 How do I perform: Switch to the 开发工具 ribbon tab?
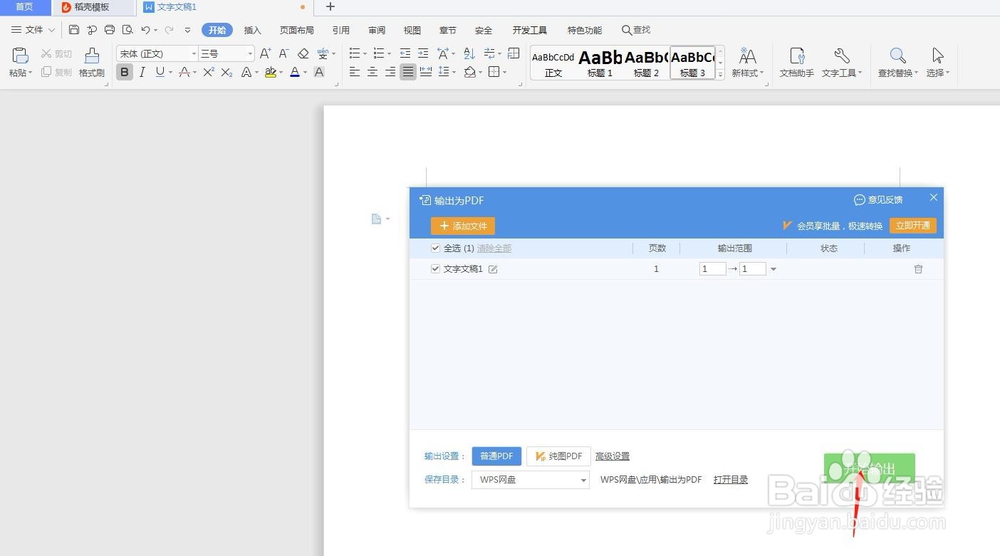click(x=529, y=30)
